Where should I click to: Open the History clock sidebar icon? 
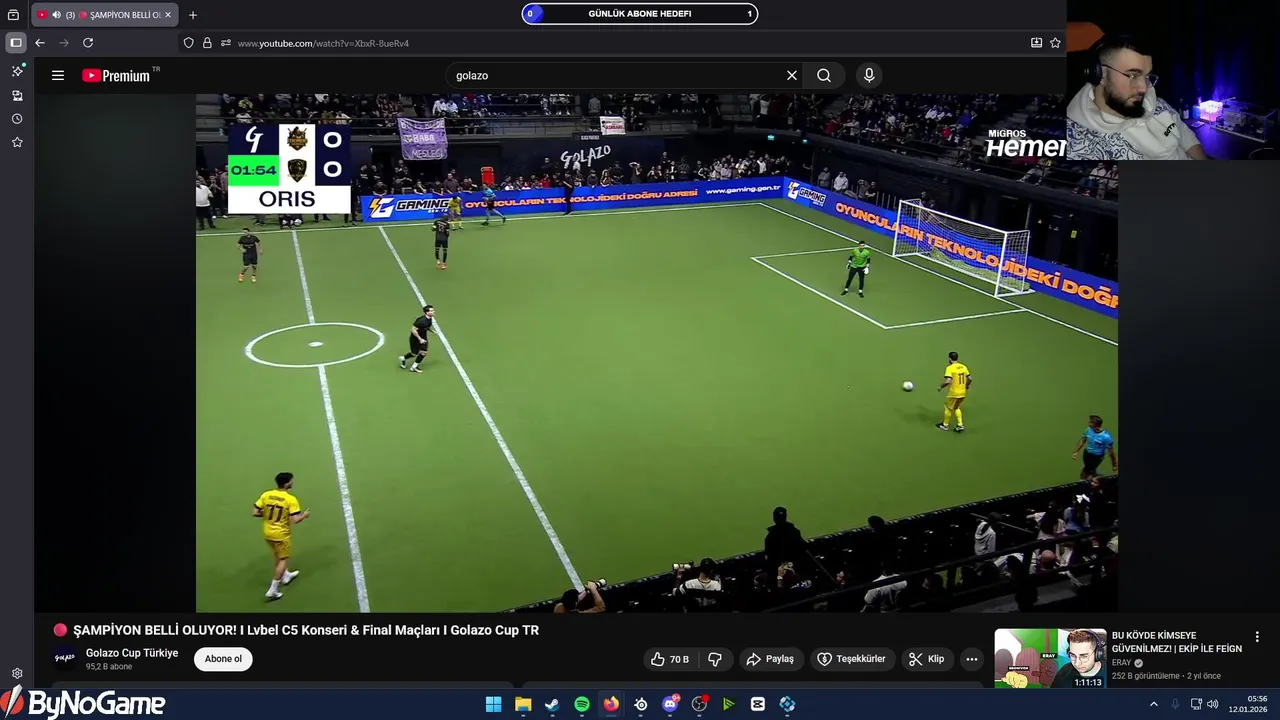(17, 119)
